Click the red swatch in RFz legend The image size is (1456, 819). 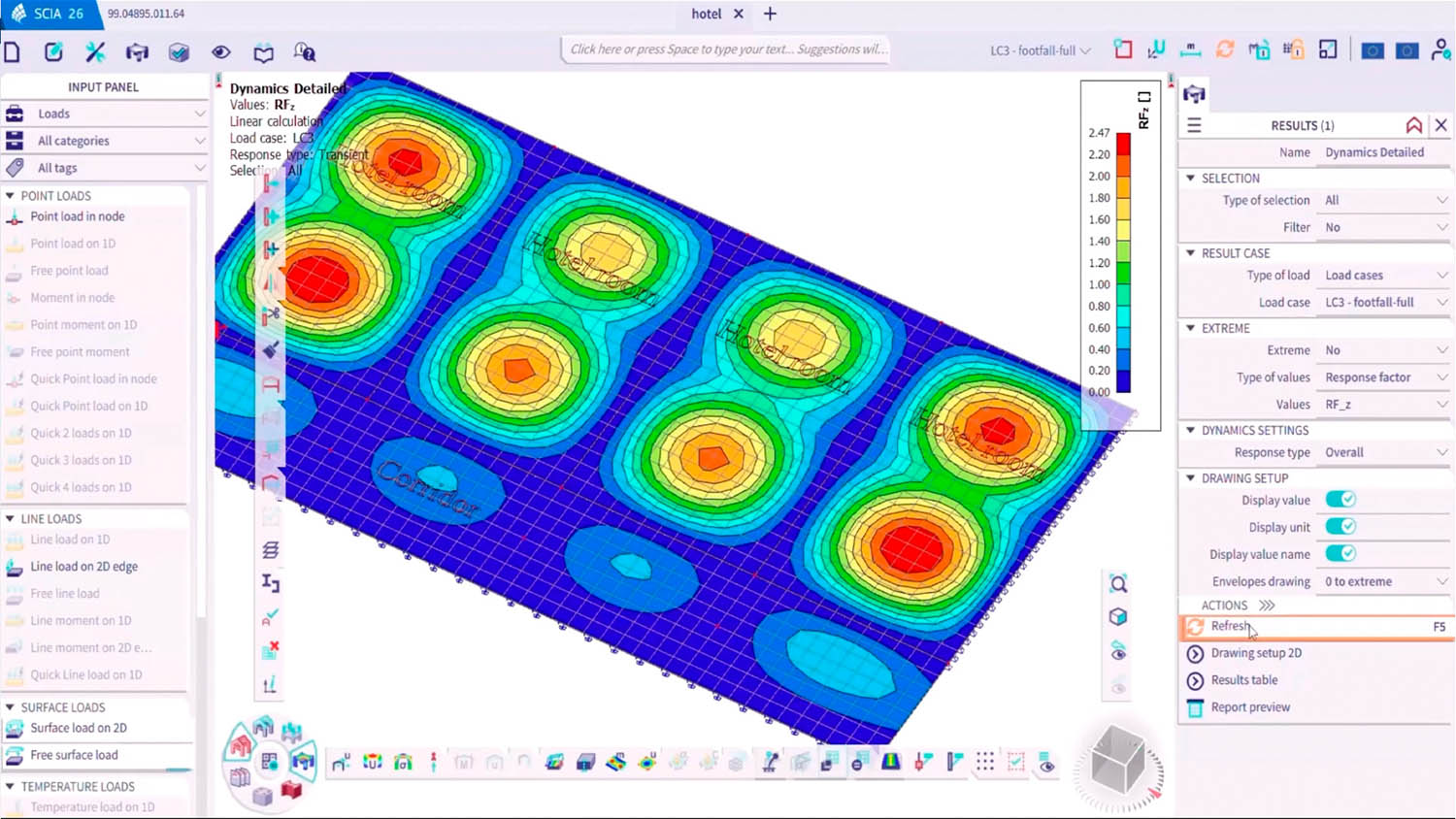pyautogui.click(x=1123, y=145)
